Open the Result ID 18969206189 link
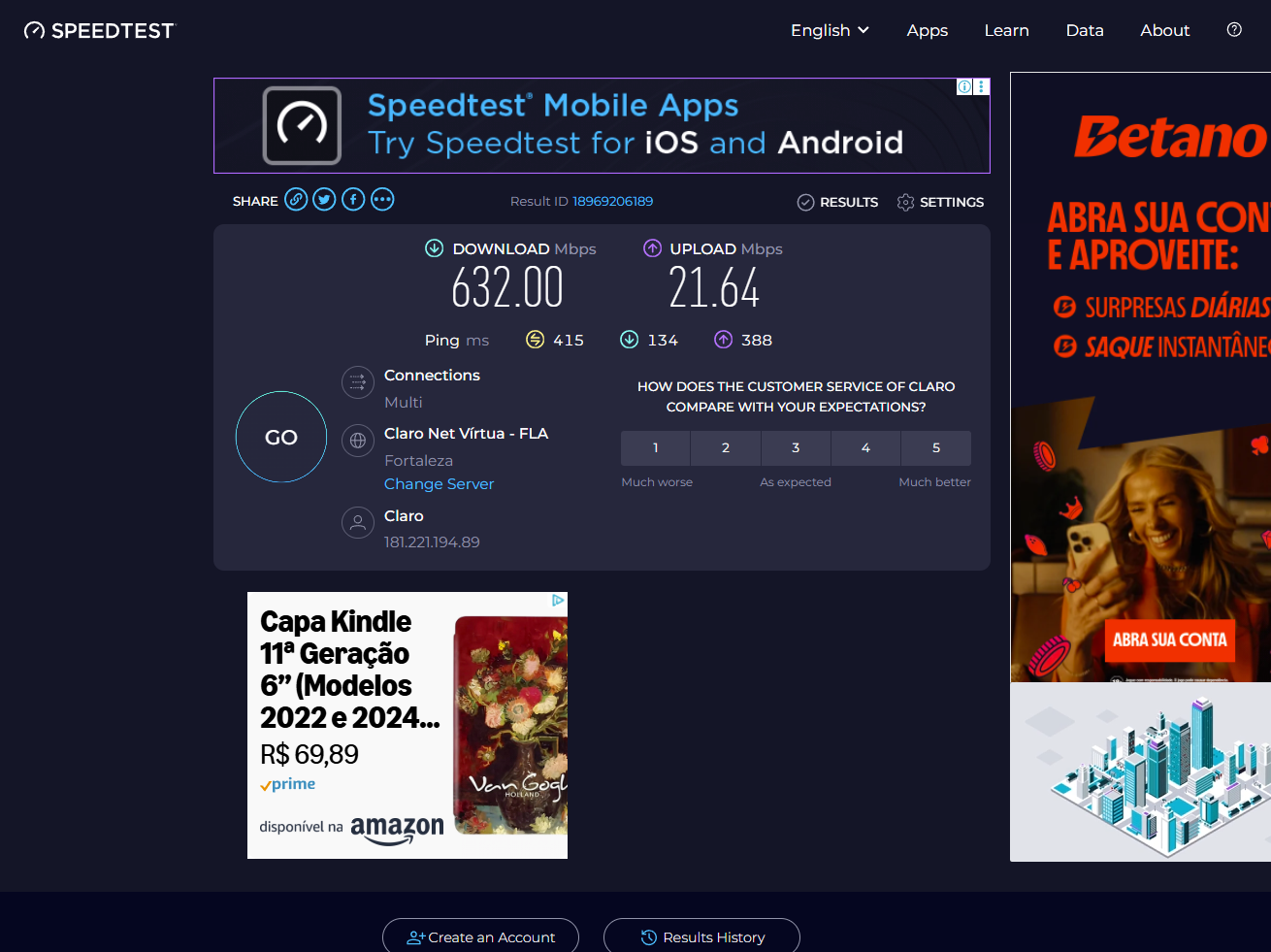The width and height of the screenshot is (1271, 952). click(x=612, y=201)
